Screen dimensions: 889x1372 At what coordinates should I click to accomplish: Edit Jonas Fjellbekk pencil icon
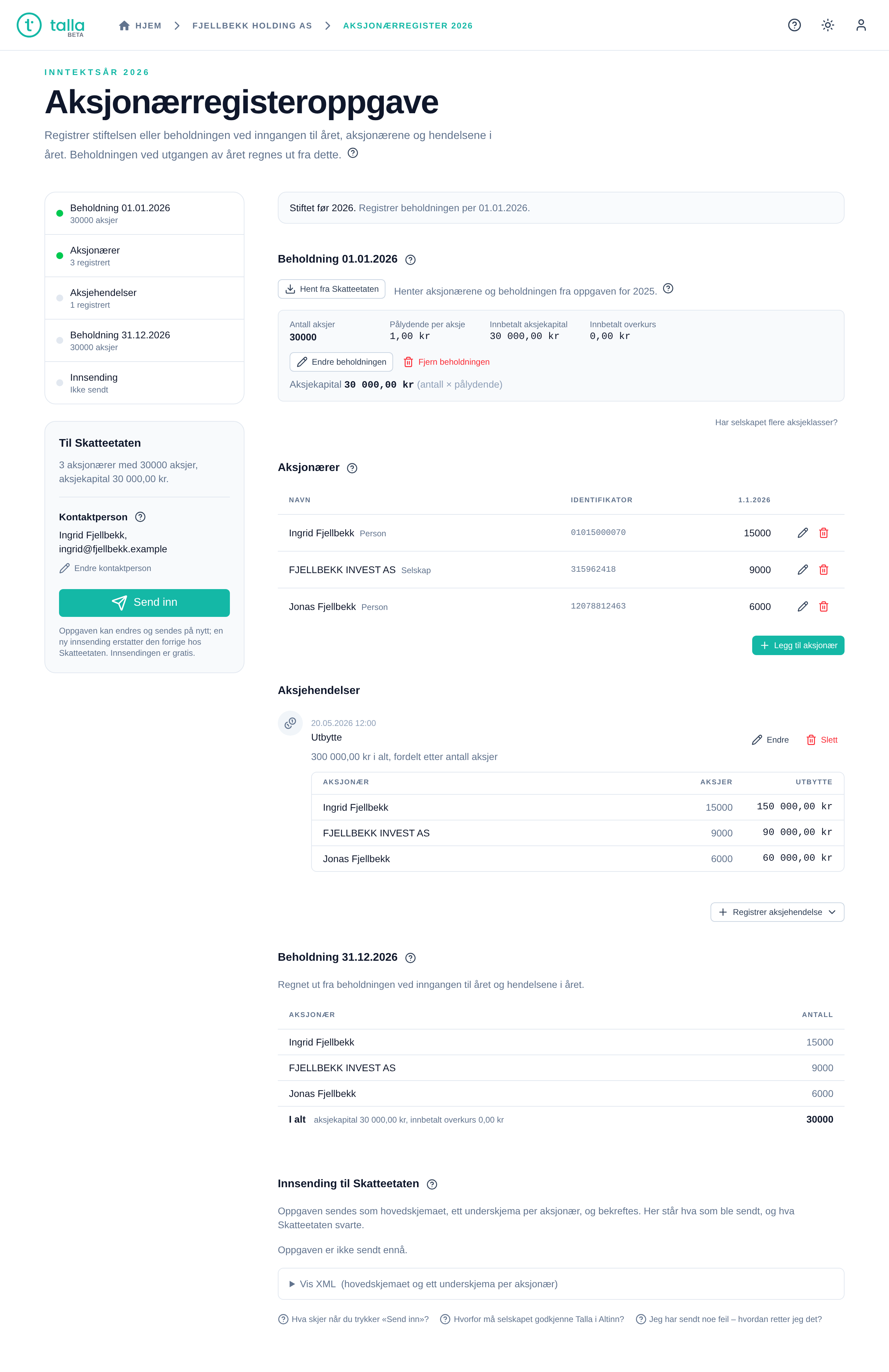[803, 606]
